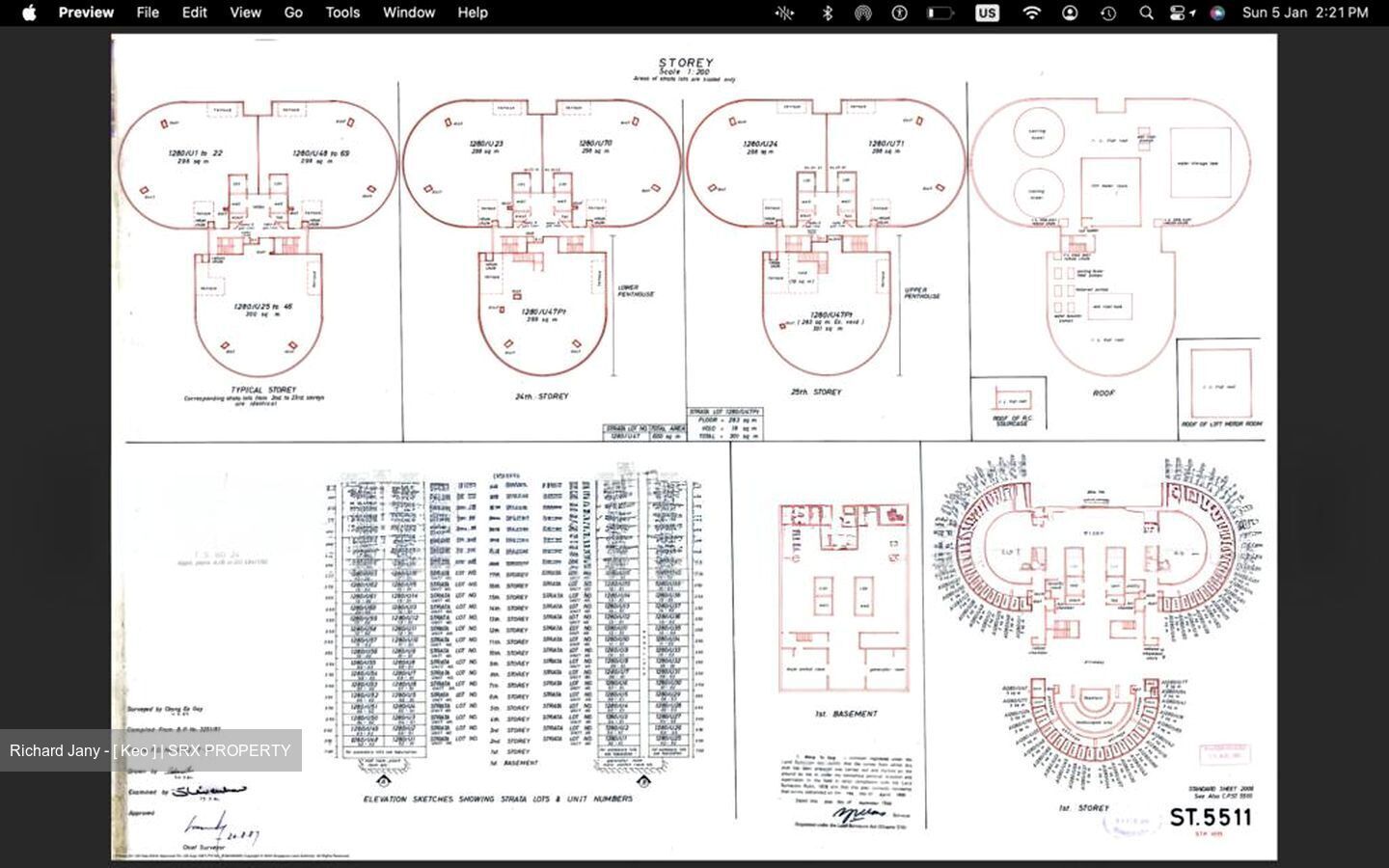The image size is (1389, 868).
Task: Click the 25th STOREY plan label
Action: click(816, 392)
